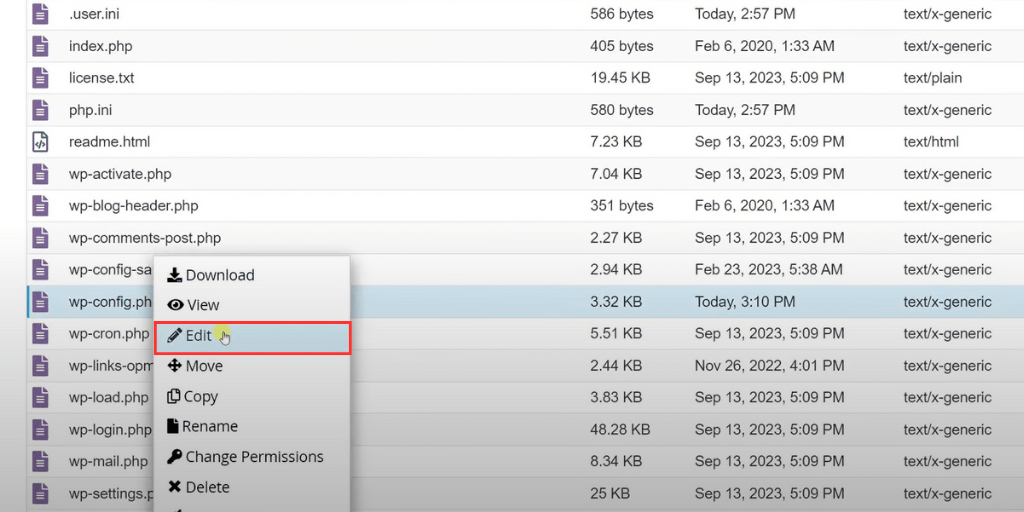Click the 25 KB size cell

(x=609, y=493)
